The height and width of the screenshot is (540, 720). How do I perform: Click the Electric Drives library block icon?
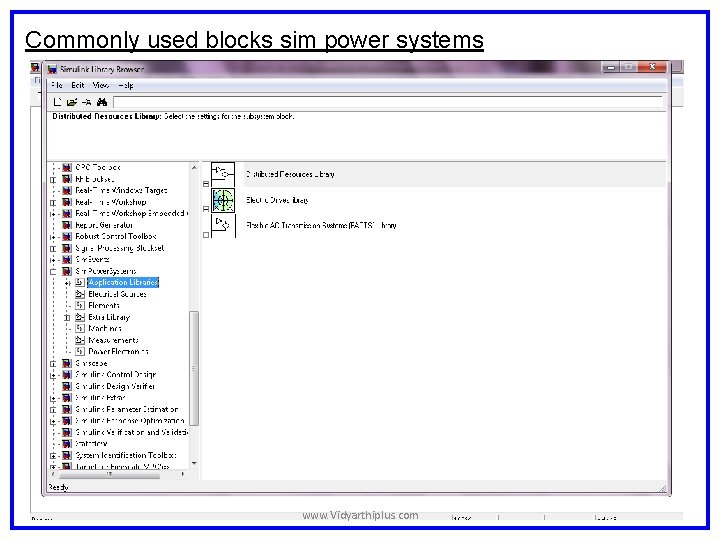tap(223, 200)
